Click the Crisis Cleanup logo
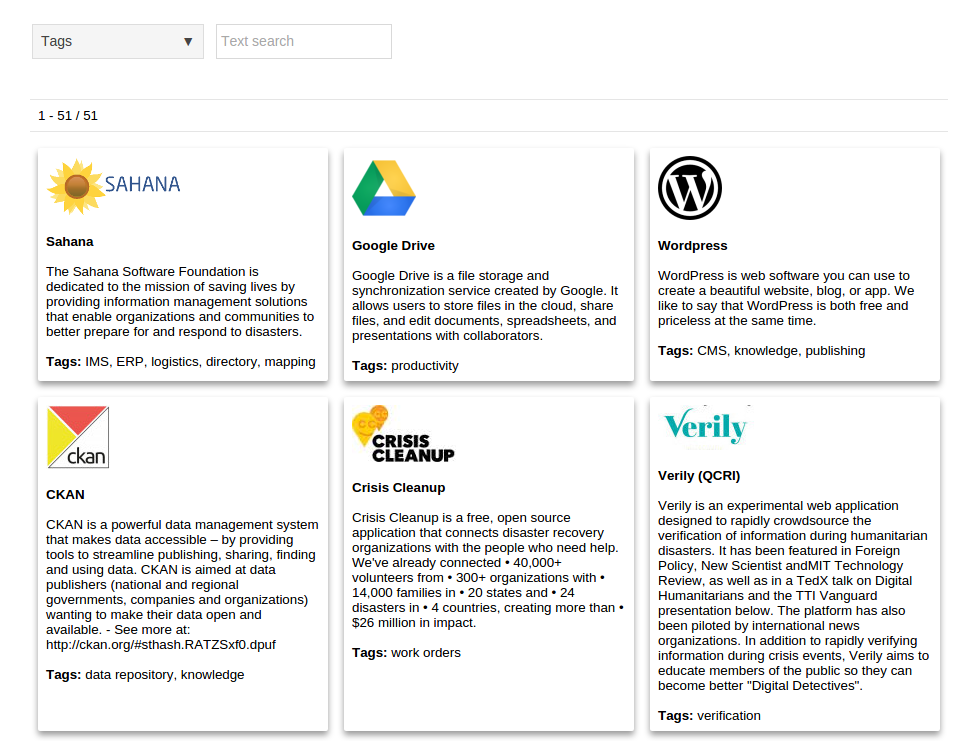 click(x=403, y=434)
